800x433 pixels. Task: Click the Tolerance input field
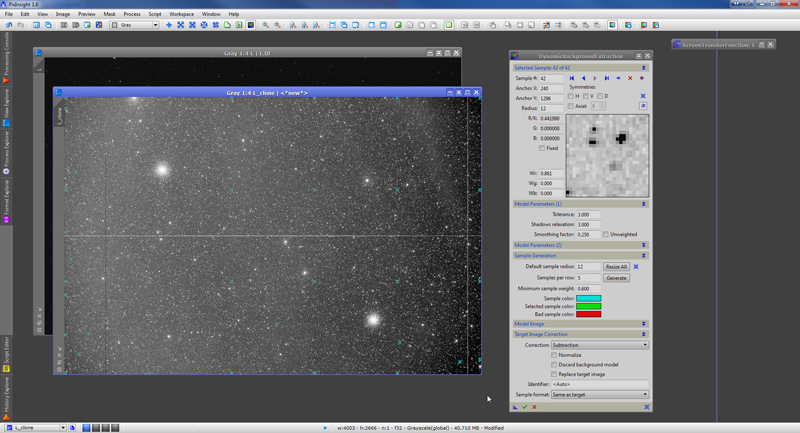(588, 214)
